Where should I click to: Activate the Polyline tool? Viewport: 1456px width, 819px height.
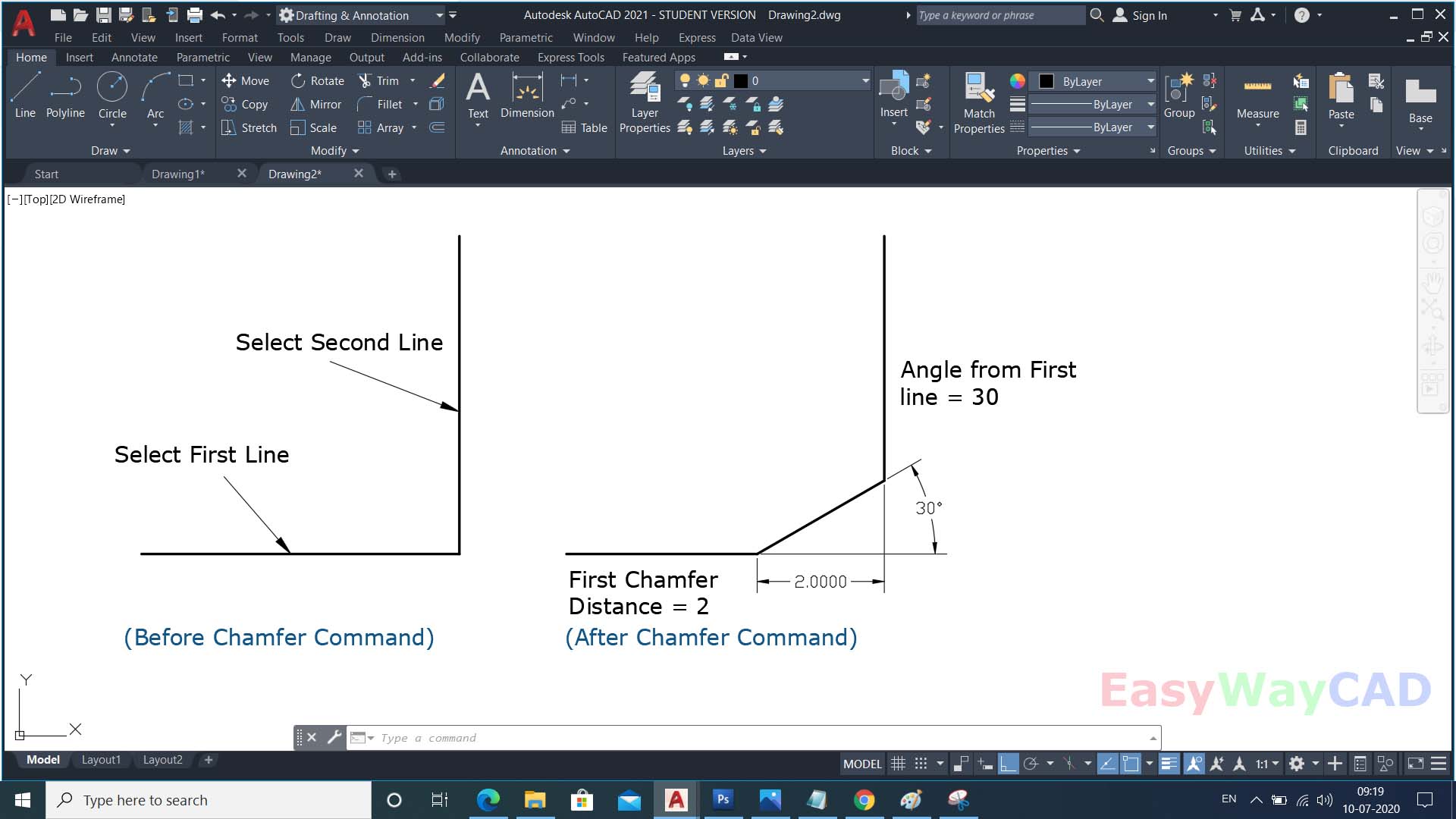click(65, 91)
